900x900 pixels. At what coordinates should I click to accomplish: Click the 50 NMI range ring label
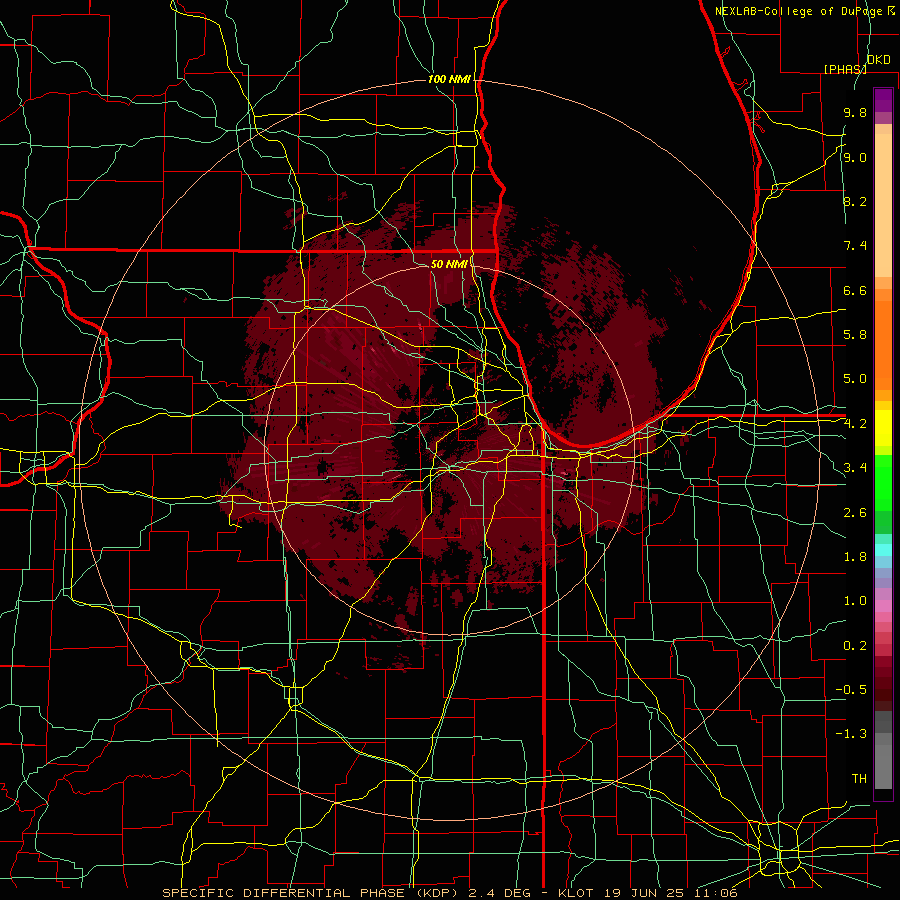click(x=449, y=264)
